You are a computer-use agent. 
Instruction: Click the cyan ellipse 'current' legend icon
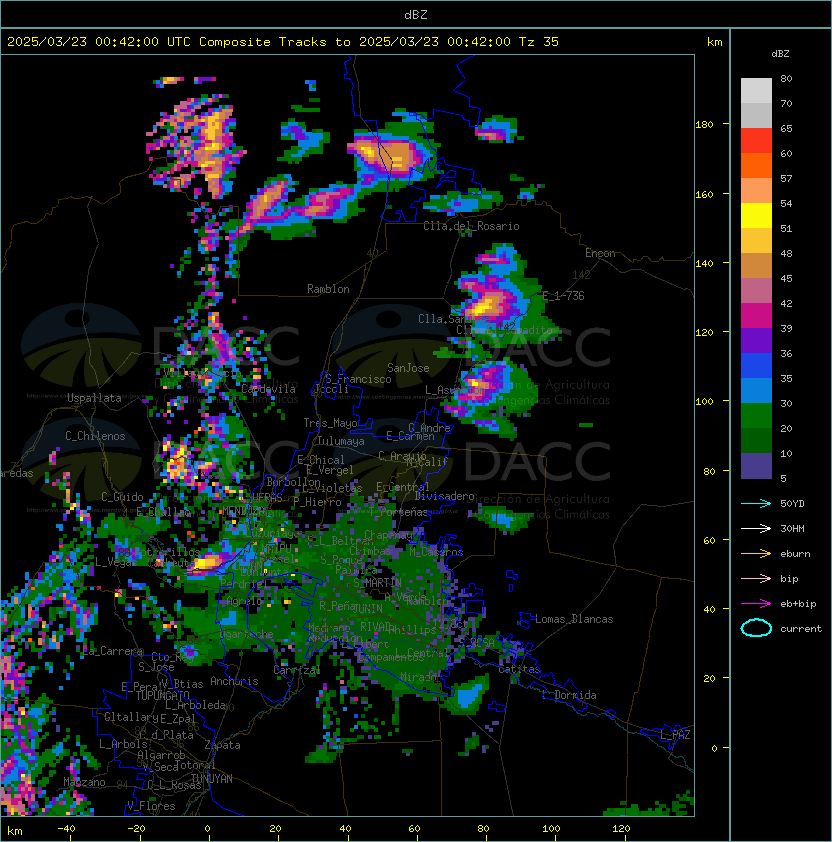(756, 628)
